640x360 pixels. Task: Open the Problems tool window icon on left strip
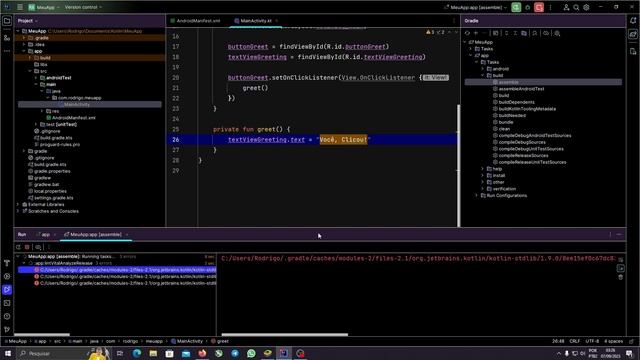coord(7,316)
